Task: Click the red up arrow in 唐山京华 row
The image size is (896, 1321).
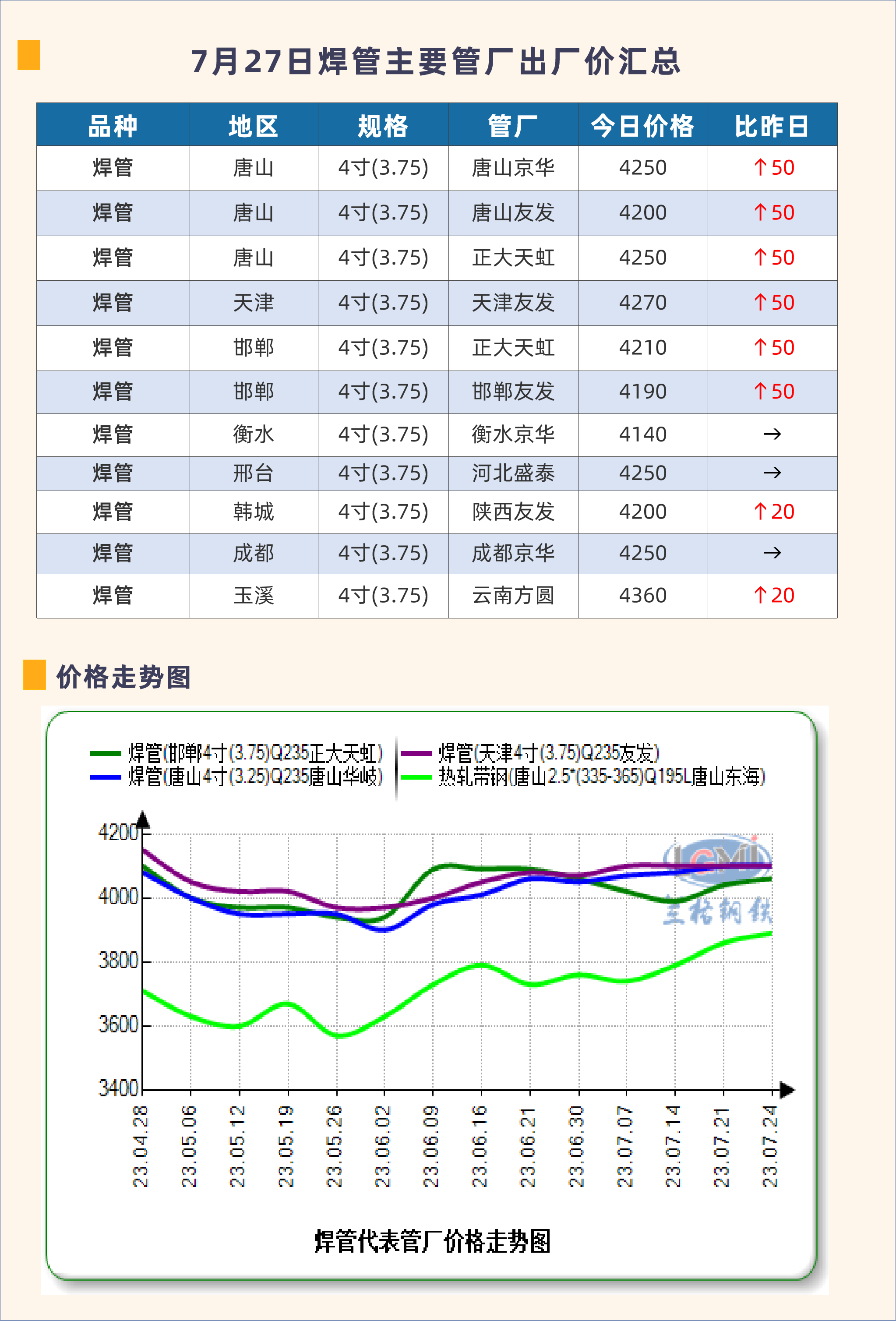Action: 760,168
